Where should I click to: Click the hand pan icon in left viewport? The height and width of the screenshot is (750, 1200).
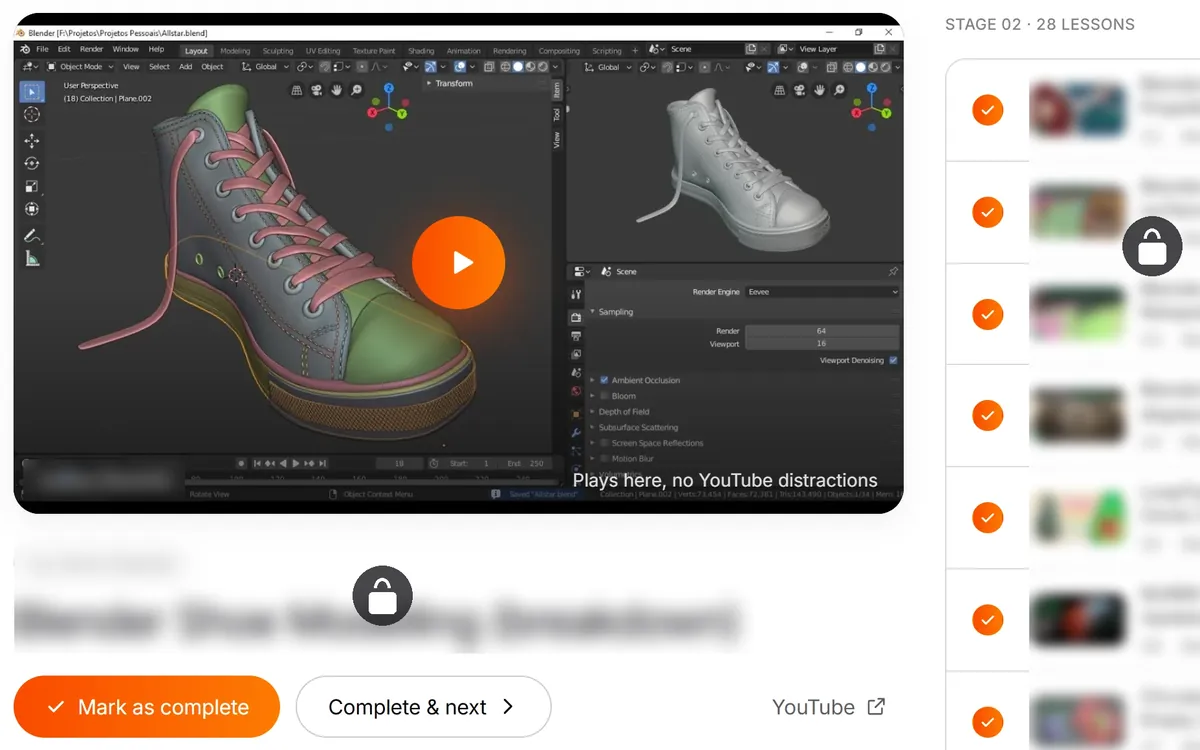point(336,90)
